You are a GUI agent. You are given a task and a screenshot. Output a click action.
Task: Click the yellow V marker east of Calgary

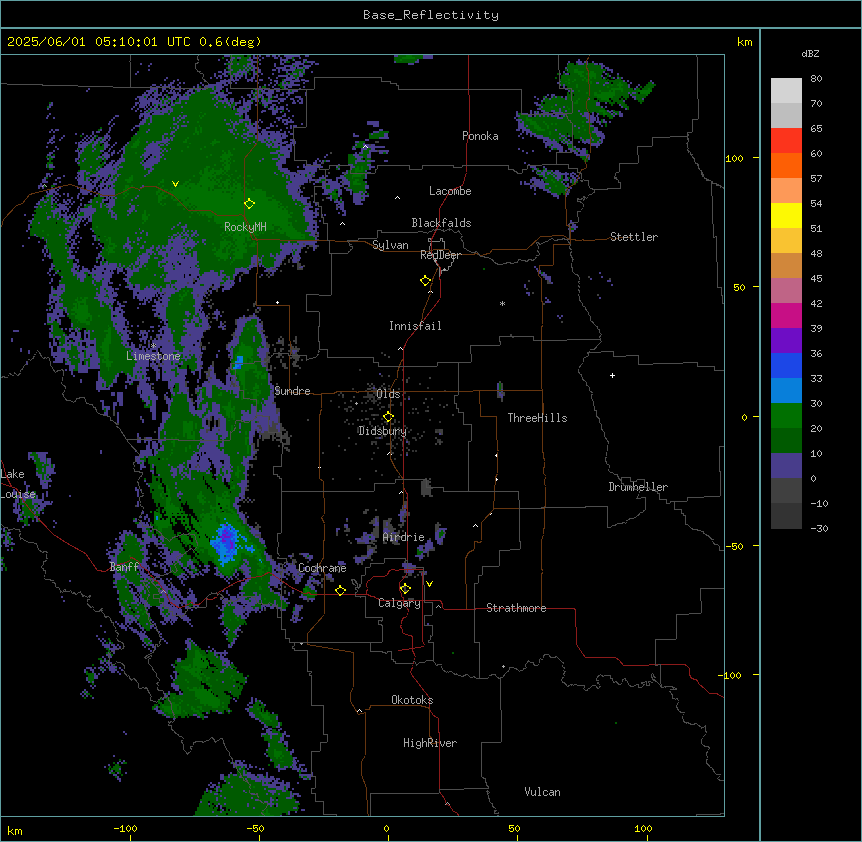tap(429, 584)
